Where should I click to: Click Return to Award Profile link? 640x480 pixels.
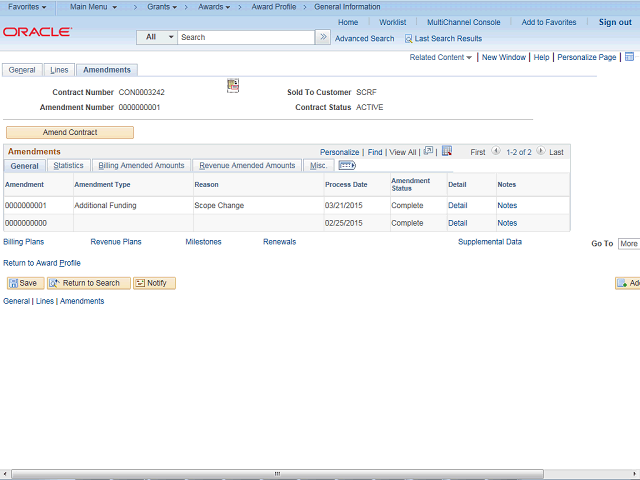click(x=42, y=263)
